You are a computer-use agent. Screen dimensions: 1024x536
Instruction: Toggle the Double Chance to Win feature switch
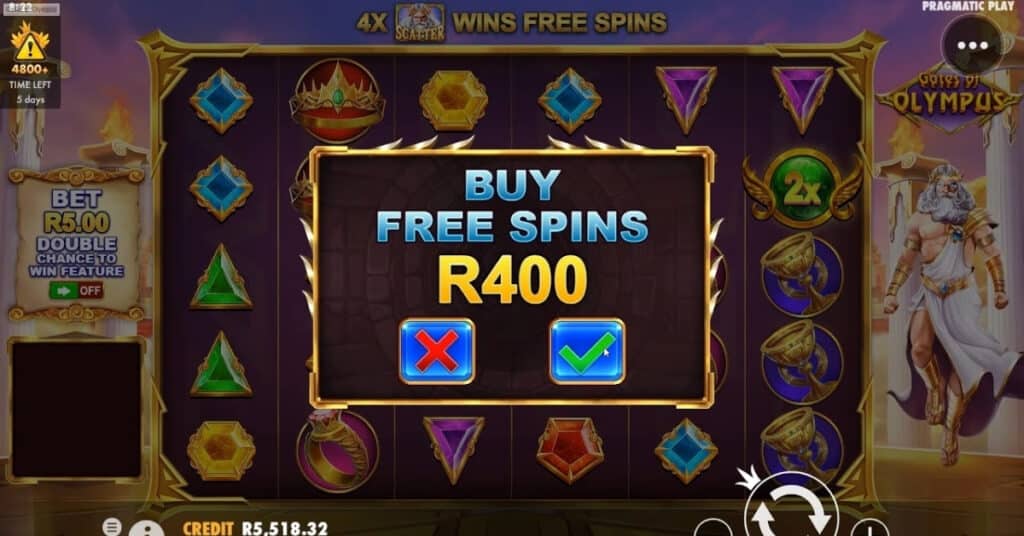[x=76, y=291]
